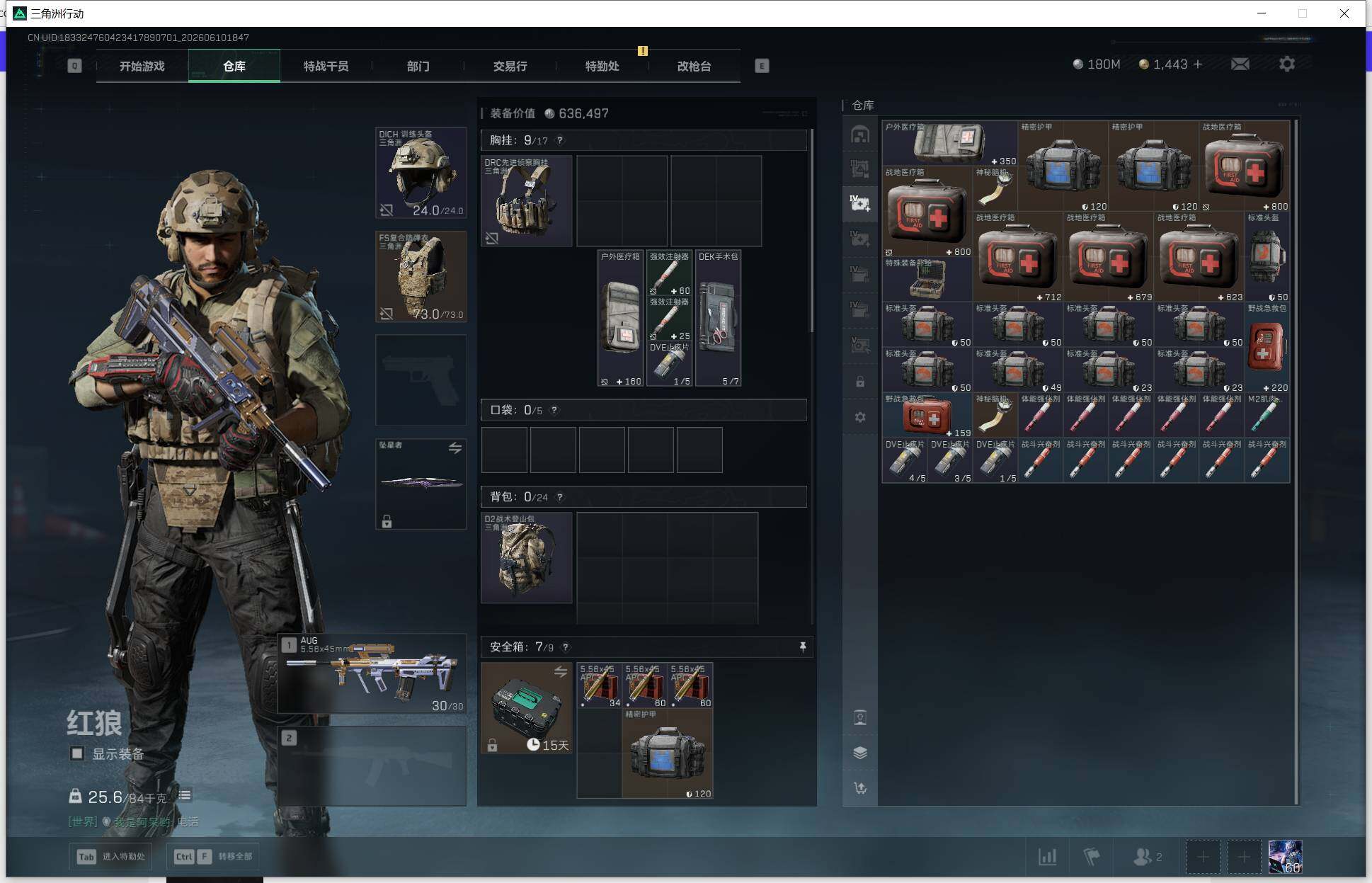Select the AUG primary weapon slot
This screenshot has height=883, width=1372.
[372, 673]
